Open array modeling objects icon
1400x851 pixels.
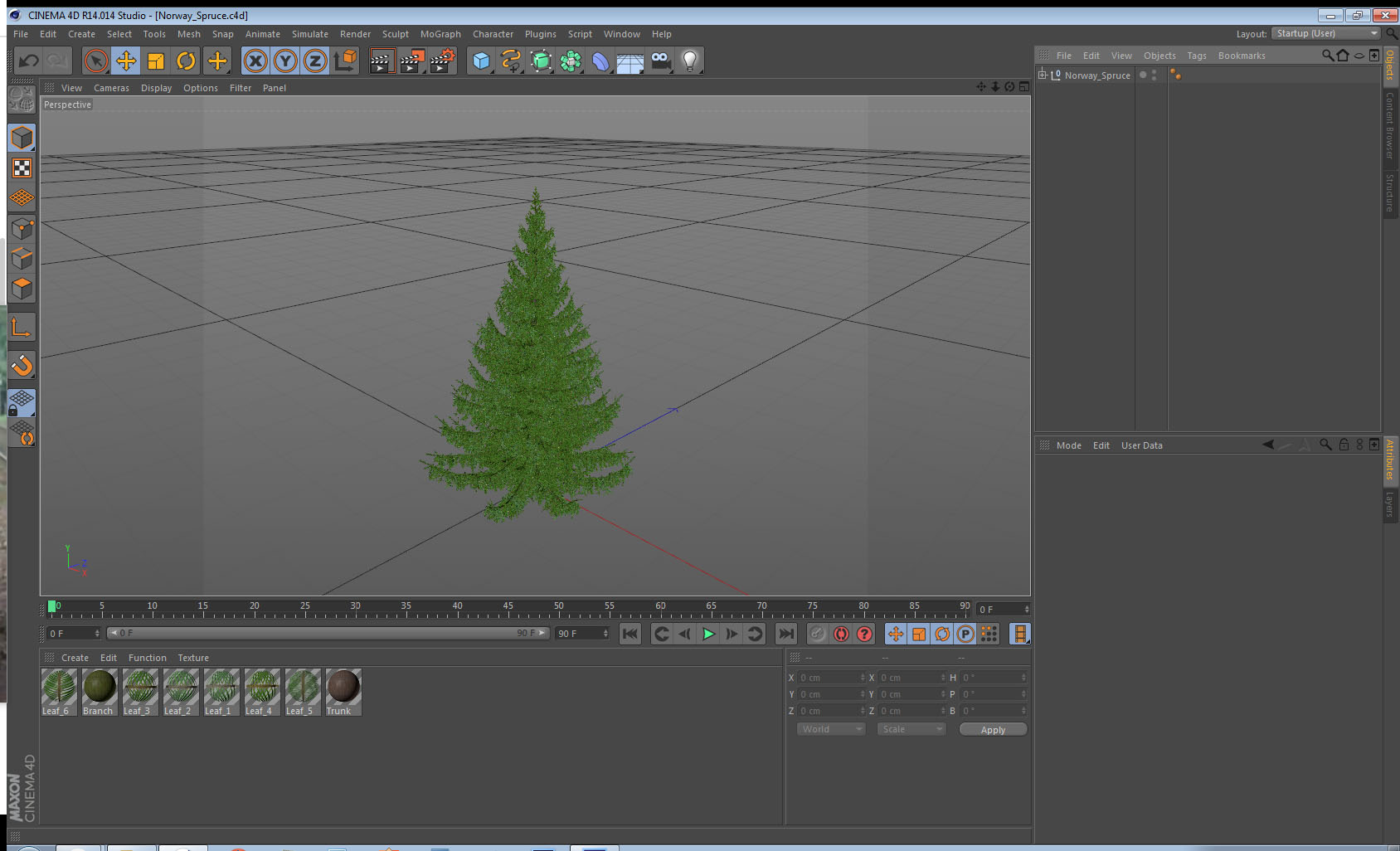click(x=571, y=61)
